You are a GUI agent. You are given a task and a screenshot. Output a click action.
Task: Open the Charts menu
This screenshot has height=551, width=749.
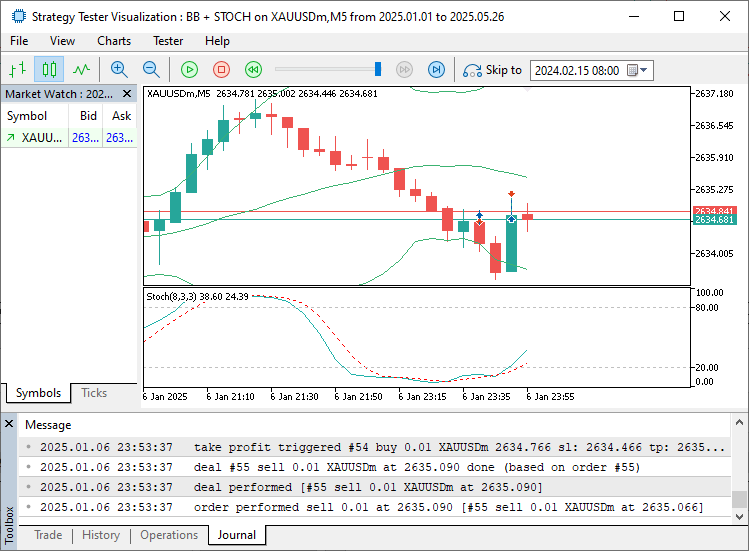pyautogui.click(x=114, y=41)
